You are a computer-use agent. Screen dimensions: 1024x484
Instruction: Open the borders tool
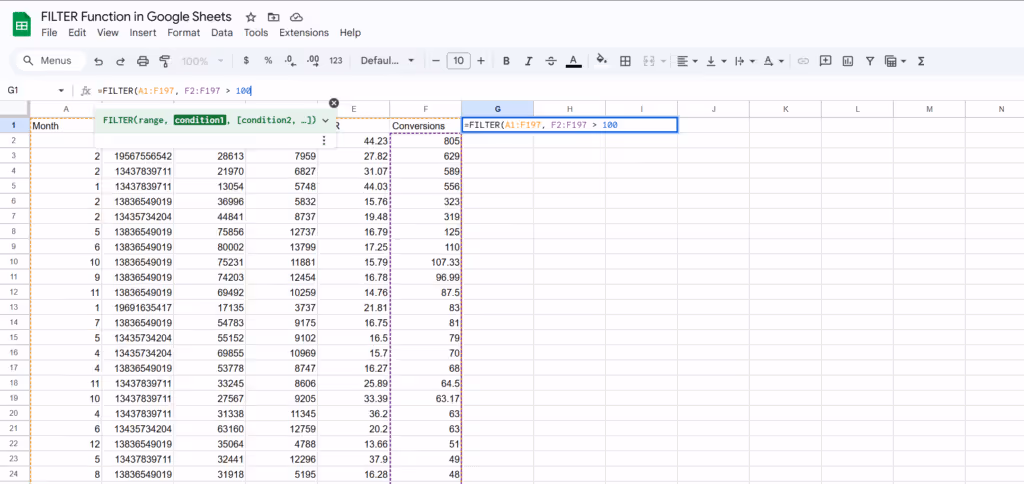625,61
